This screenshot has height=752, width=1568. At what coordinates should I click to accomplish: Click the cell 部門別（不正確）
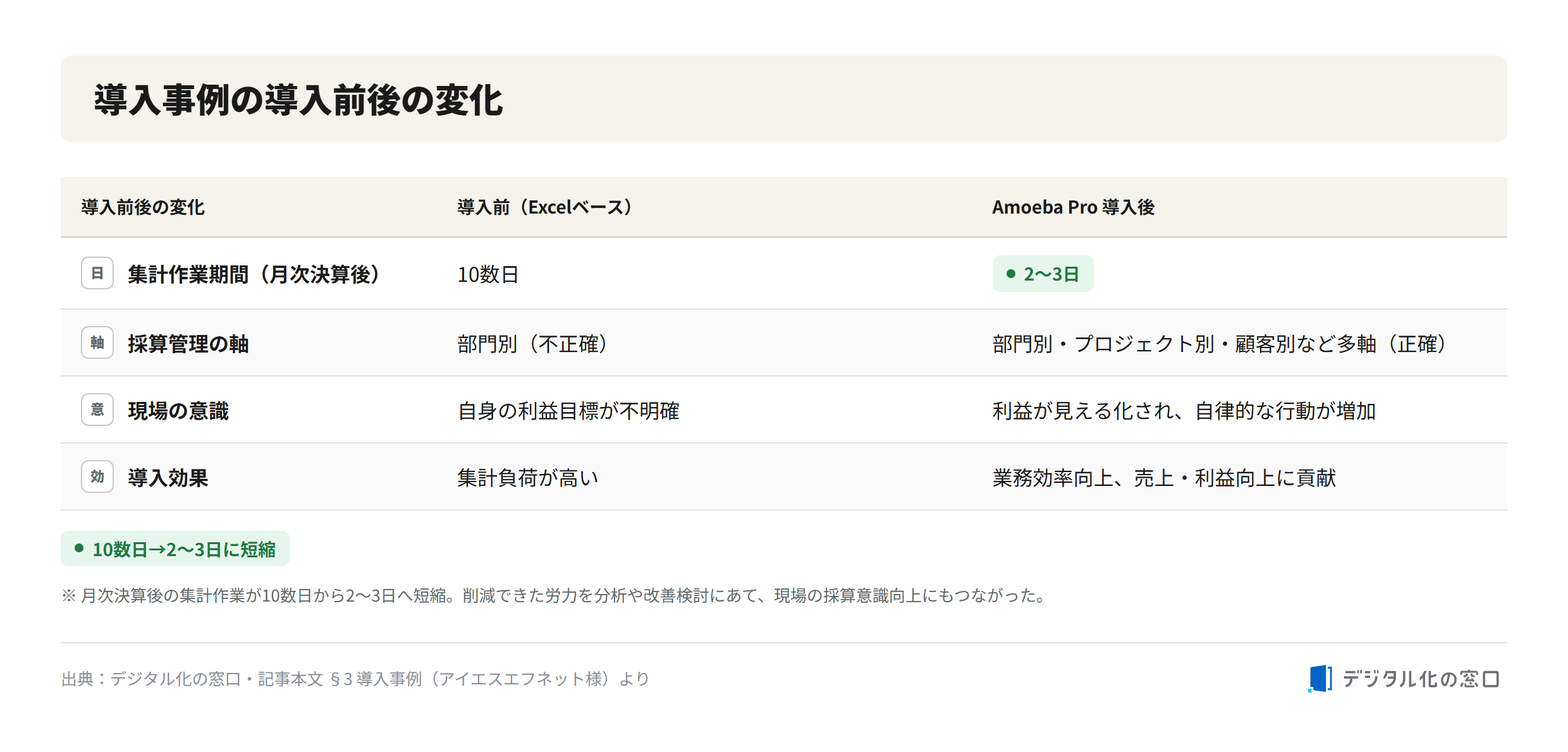pos(532,344)
